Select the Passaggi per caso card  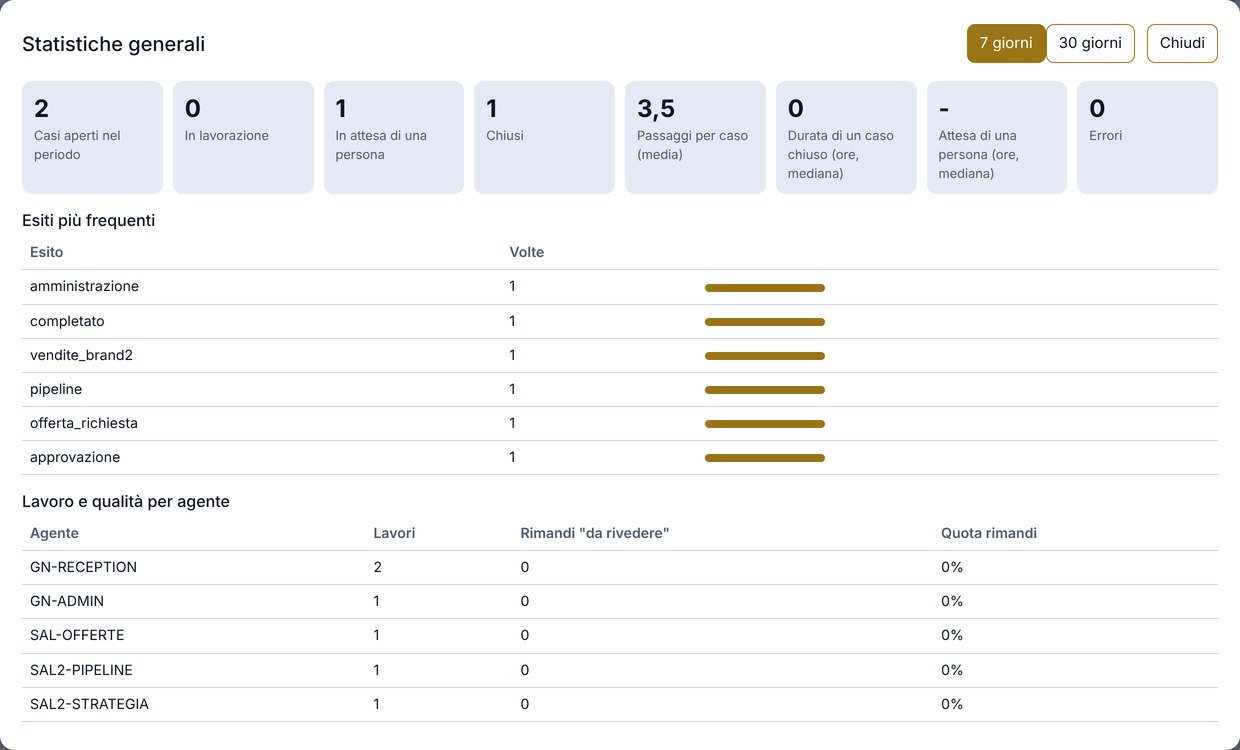[x=695, y=137]
